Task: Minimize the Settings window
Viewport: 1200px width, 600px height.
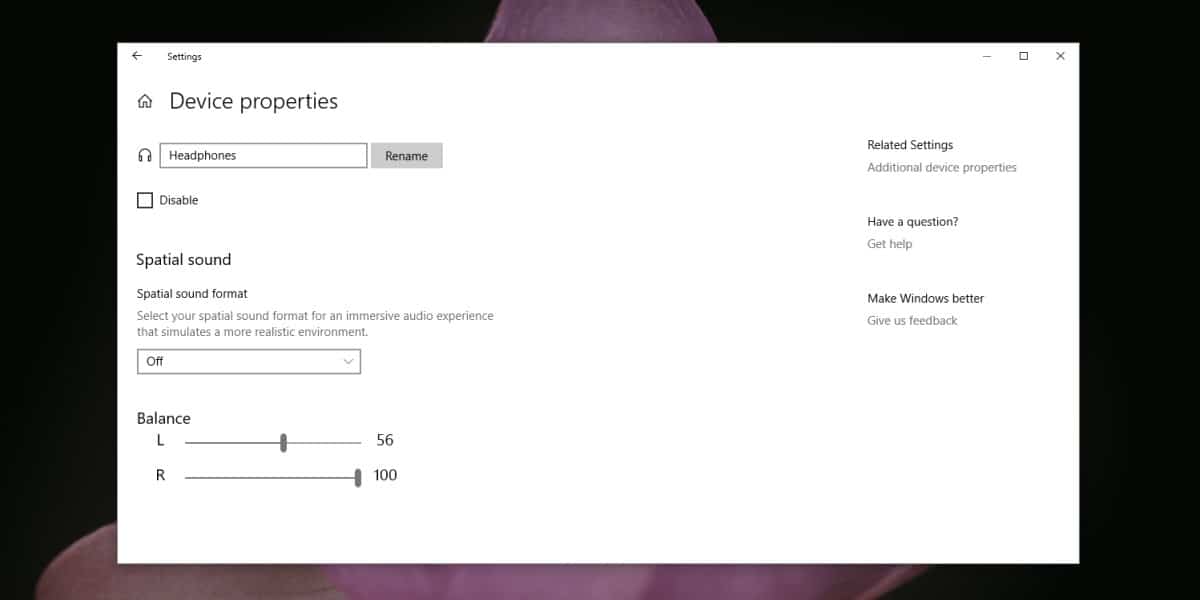Action: (x=986, y=56)
